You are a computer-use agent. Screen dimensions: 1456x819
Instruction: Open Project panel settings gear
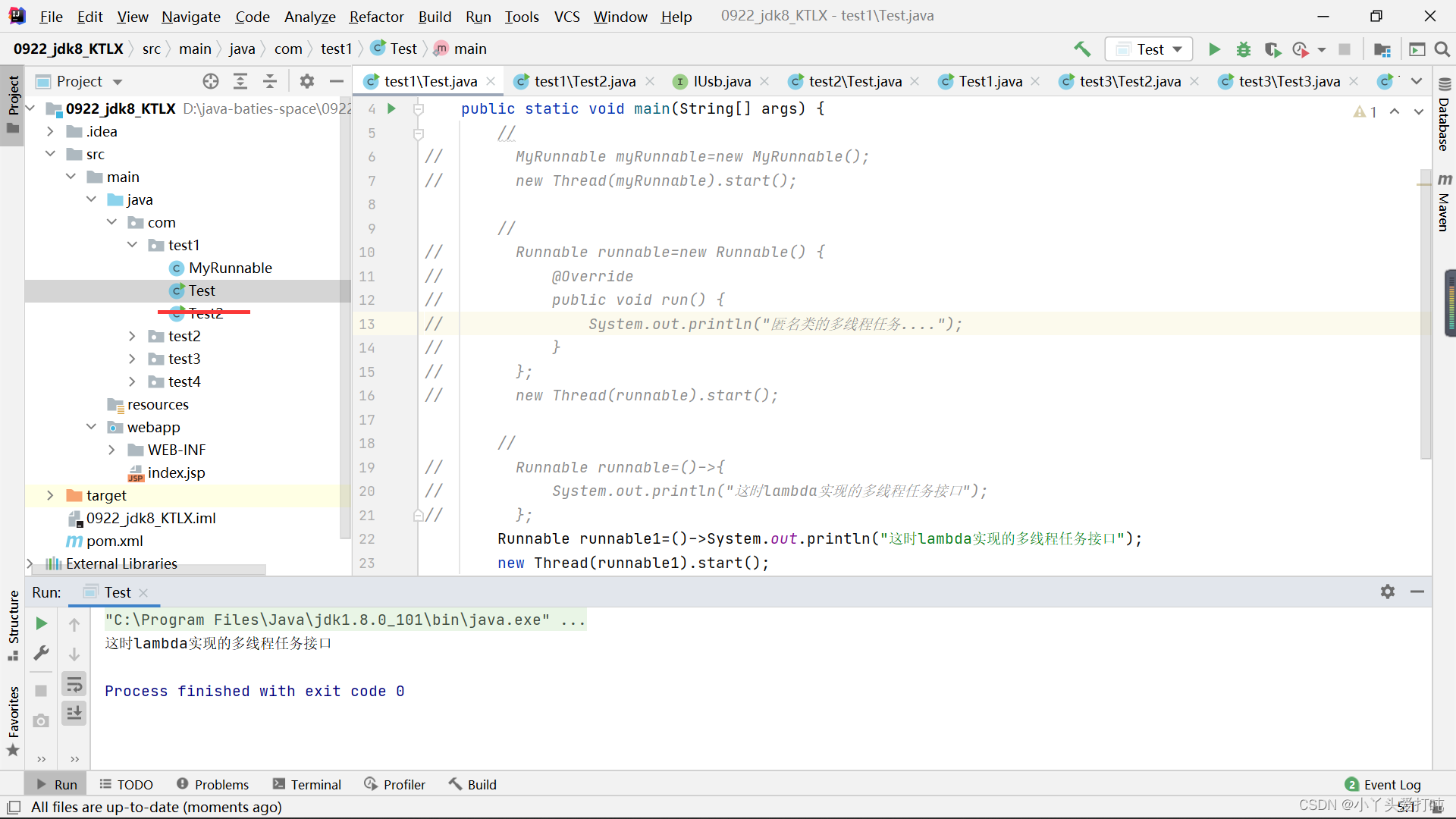(306, 81)
